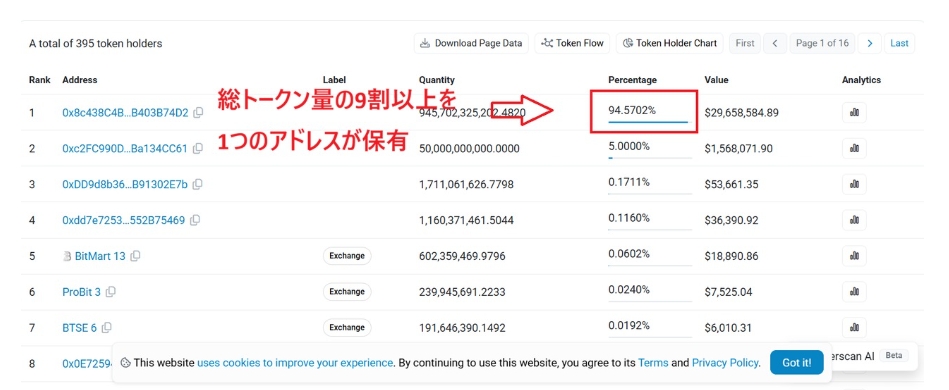Open Terms link in cookie banner

[x=653, y=363]
